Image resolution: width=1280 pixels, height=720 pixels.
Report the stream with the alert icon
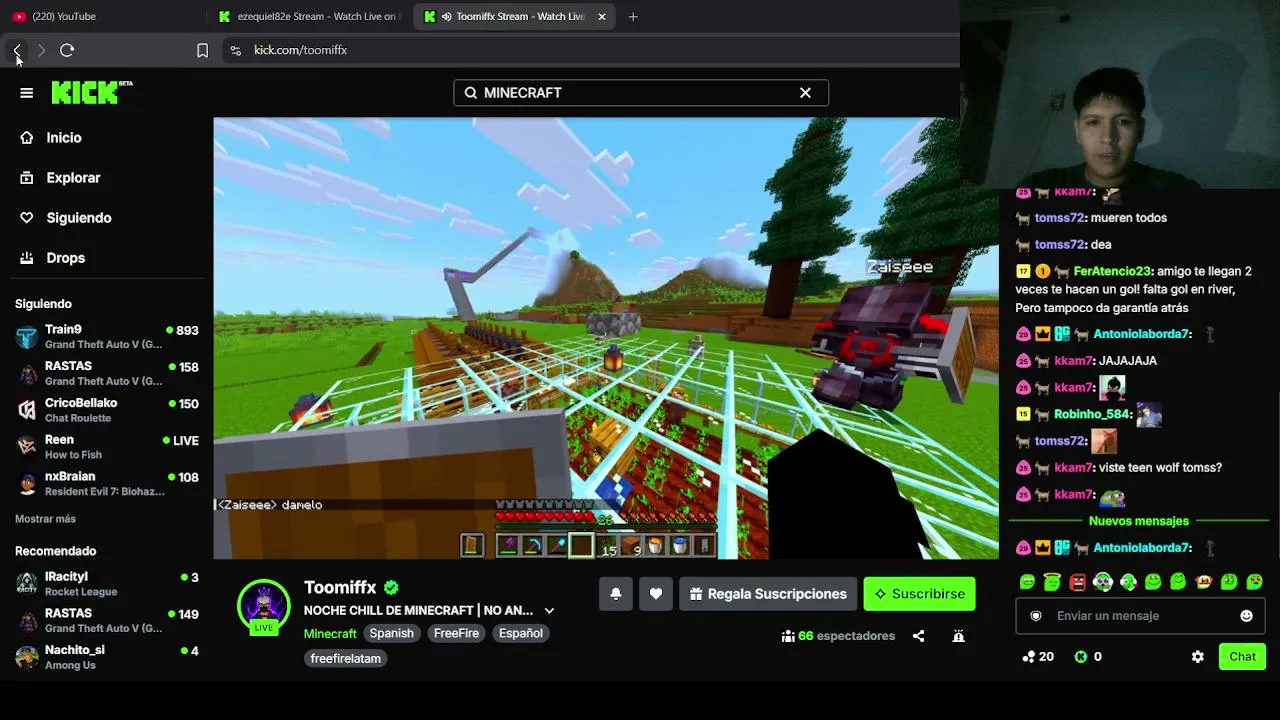tap(958, 636)
